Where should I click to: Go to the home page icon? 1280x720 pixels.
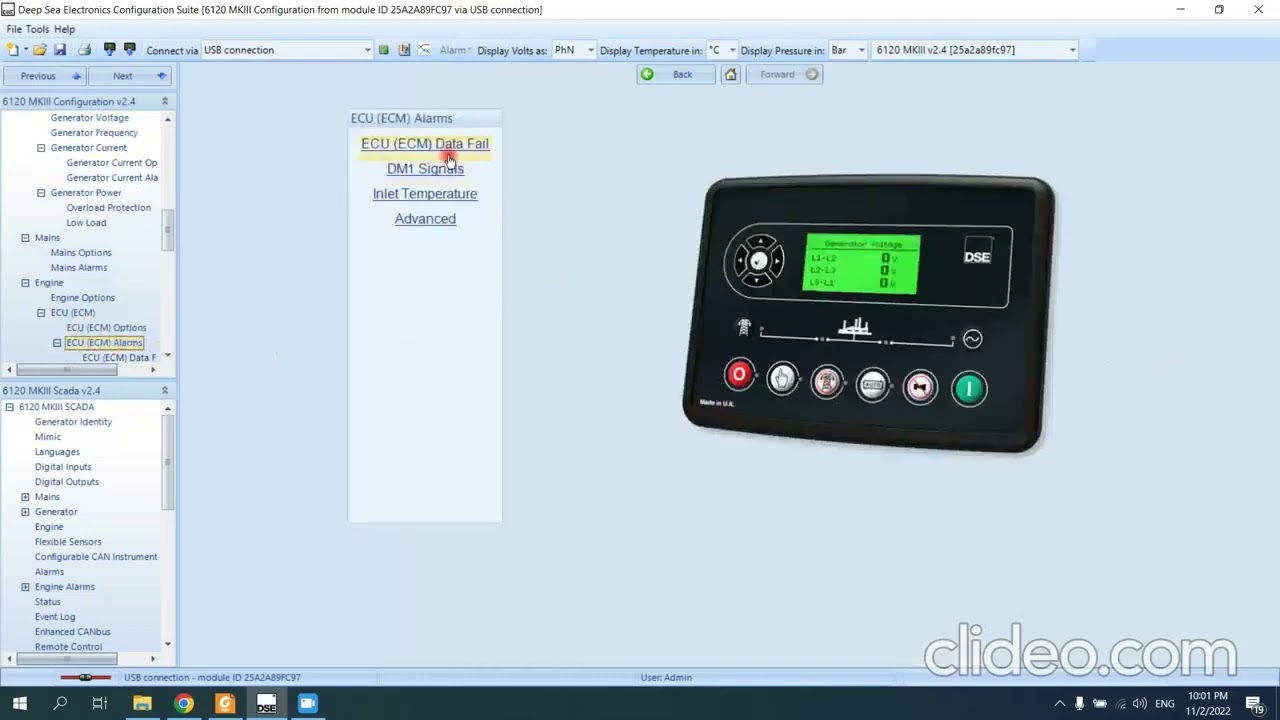click(x=731, y=75)
